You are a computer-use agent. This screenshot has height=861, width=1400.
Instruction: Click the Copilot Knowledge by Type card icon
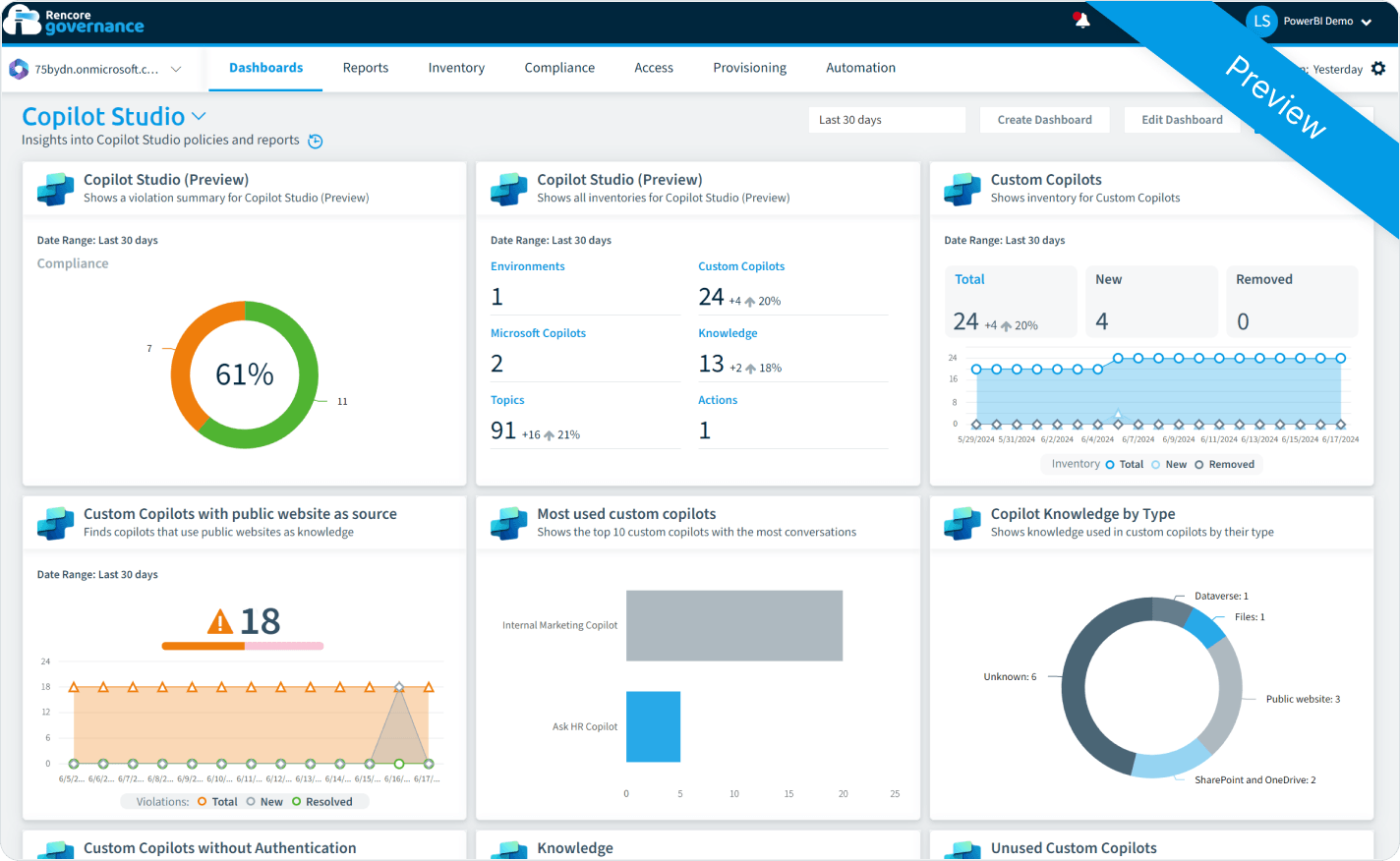pos(962,522)
